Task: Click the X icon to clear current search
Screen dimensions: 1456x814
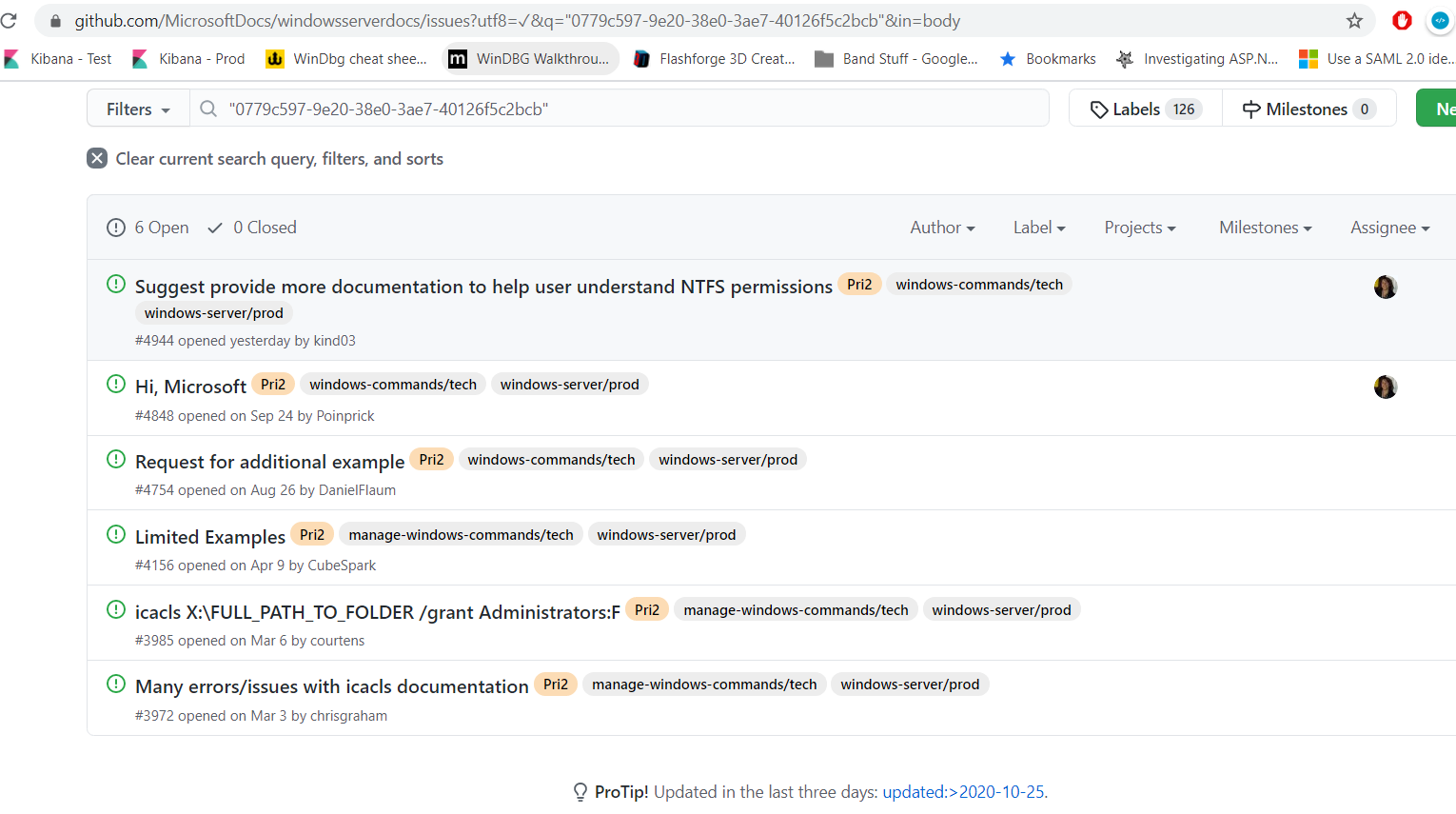Action: pos(96,158)
